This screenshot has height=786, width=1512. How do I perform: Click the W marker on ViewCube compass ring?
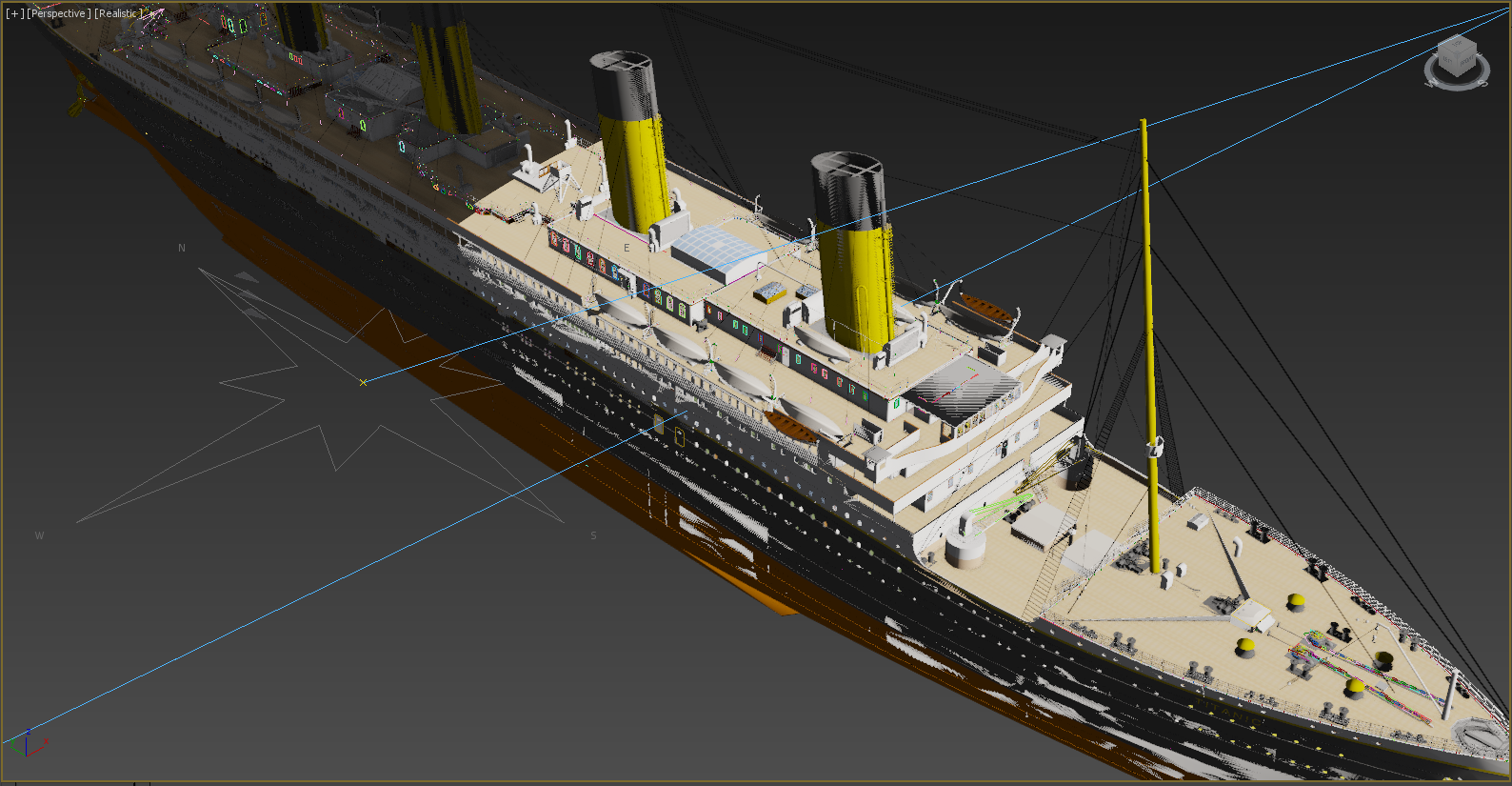pos(1430,83)
